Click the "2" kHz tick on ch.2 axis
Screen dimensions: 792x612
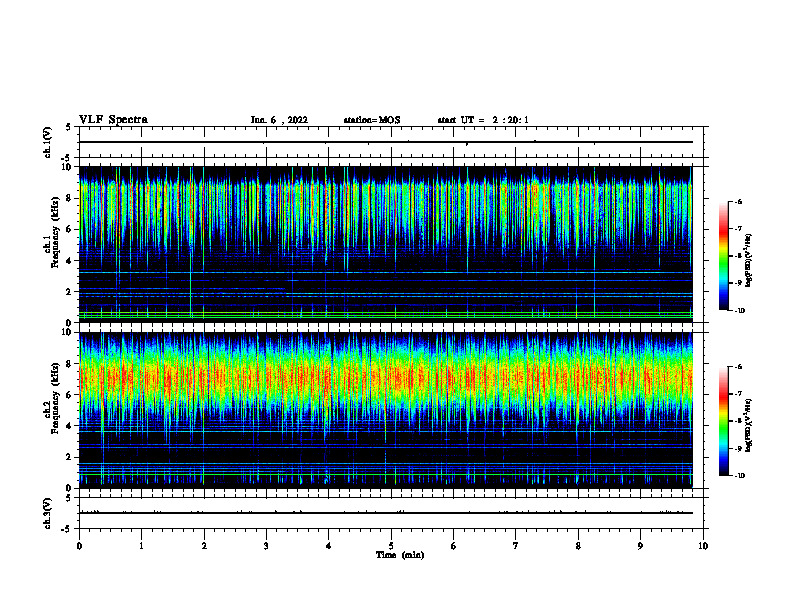click(x=71, y=457)
